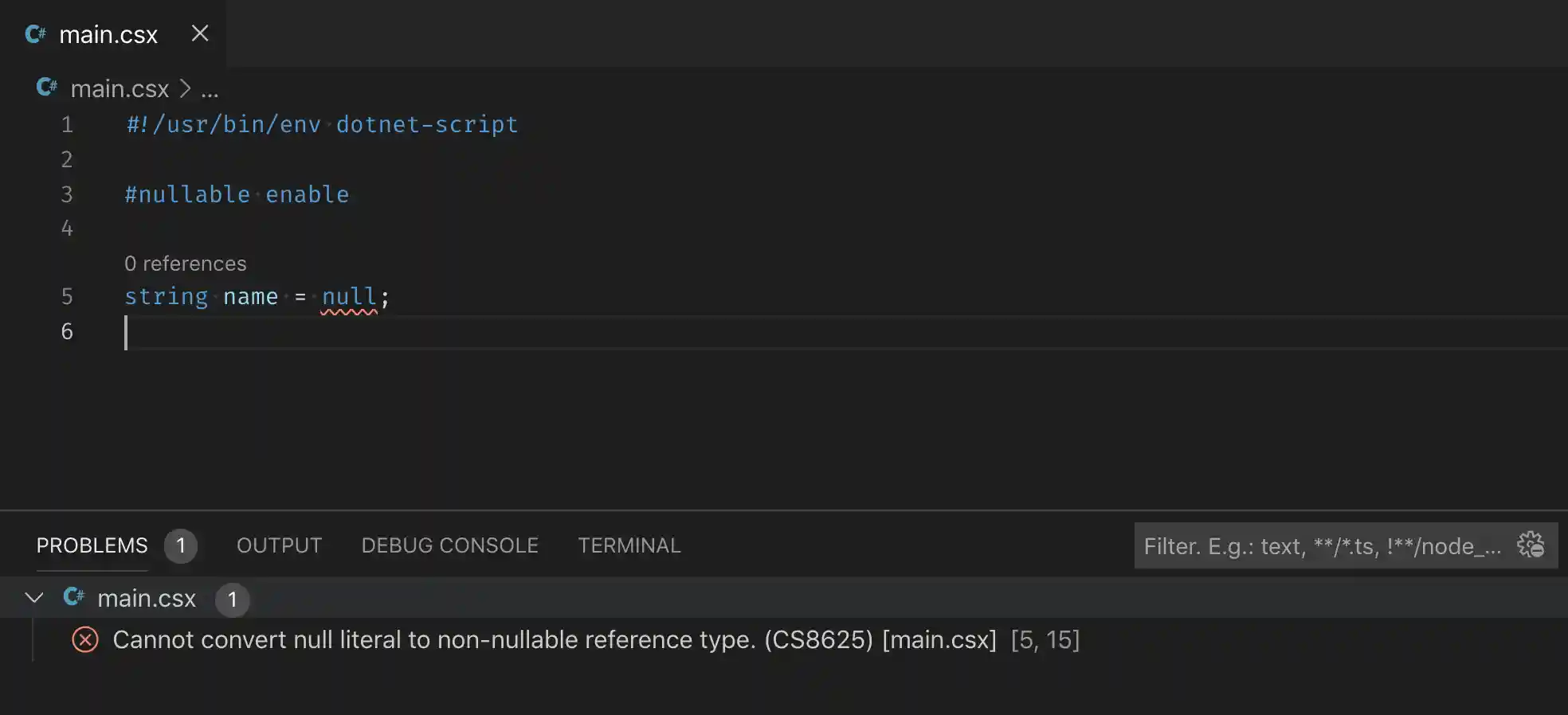Select the main.csx breadcrumb item

pyautogui.click(x=120, y=88)
